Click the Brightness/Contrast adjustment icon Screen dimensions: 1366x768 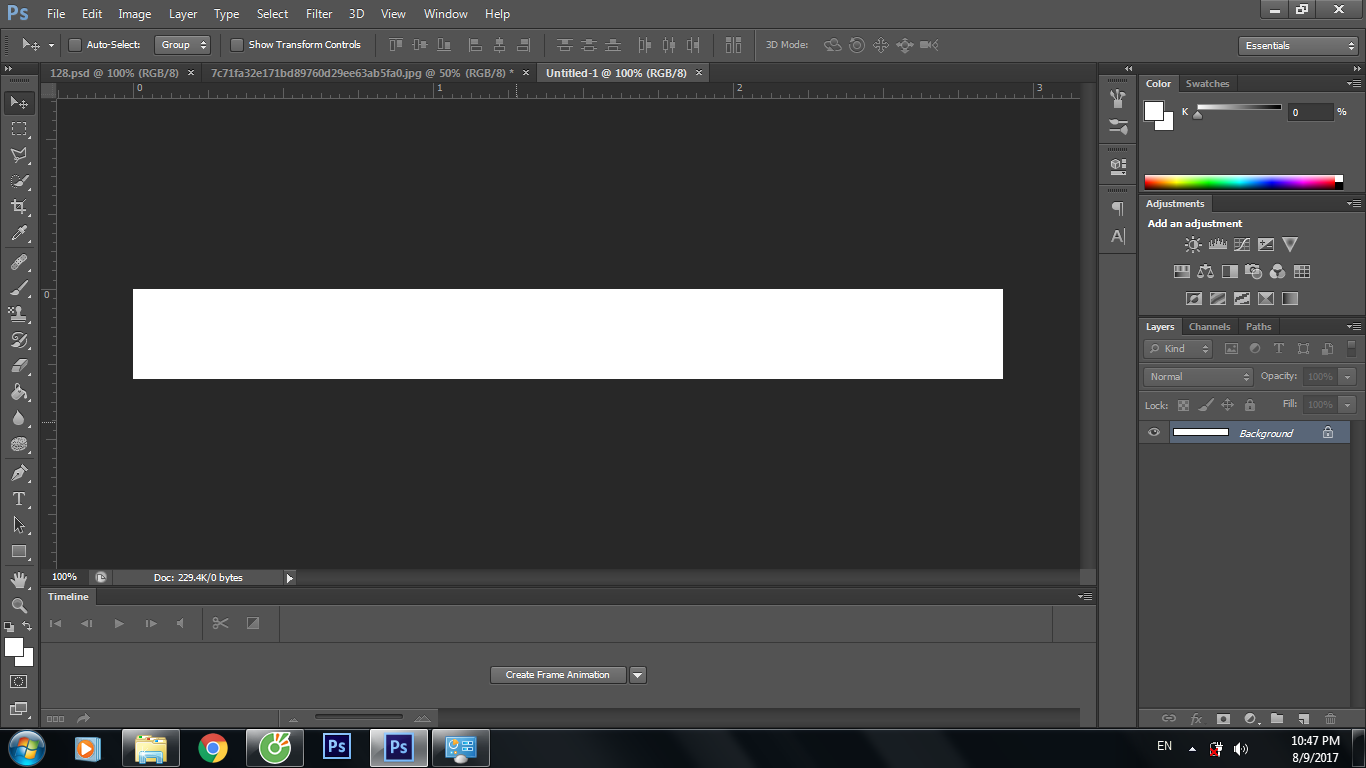point(1193,244)
